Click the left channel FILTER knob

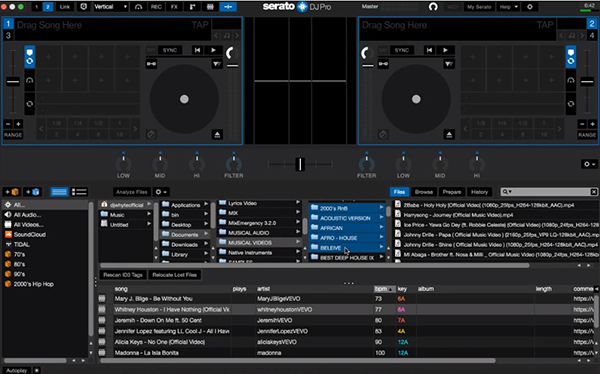click(233, 165)
